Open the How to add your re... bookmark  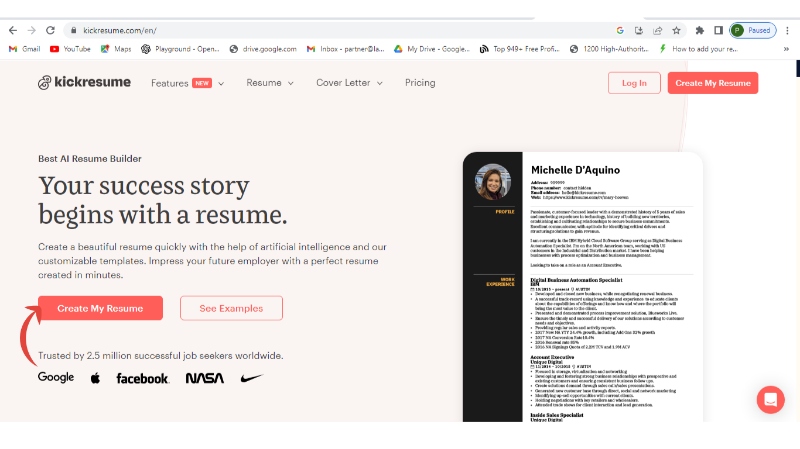698,49
